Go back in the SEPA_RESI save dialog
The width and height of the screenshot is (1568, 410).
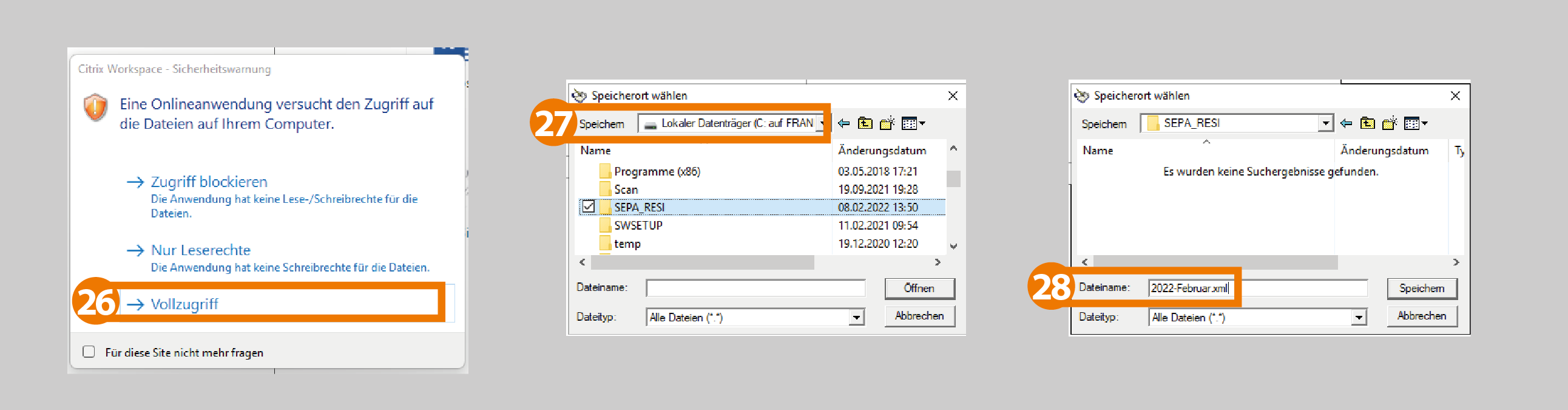click(x=1346, y=124)
